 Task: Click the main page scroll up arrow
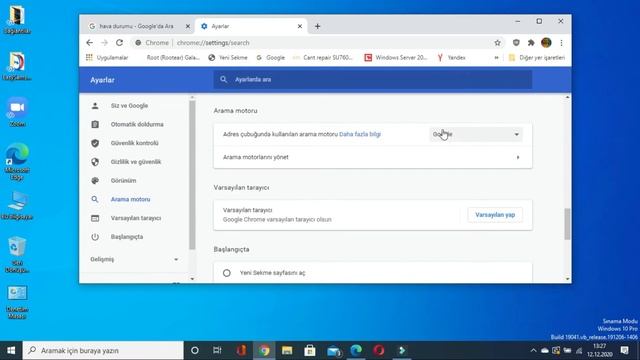click(x=567, y=98)
